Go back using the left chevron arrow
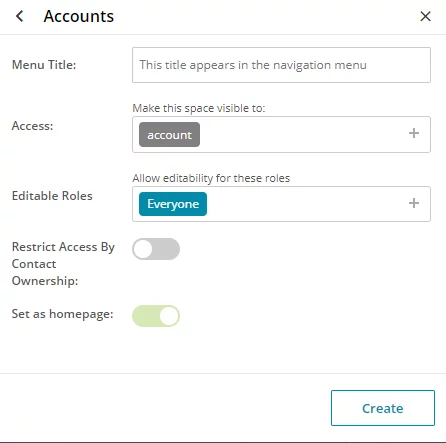The height and width of the screenshot is (443, 446). pos(20,16)
